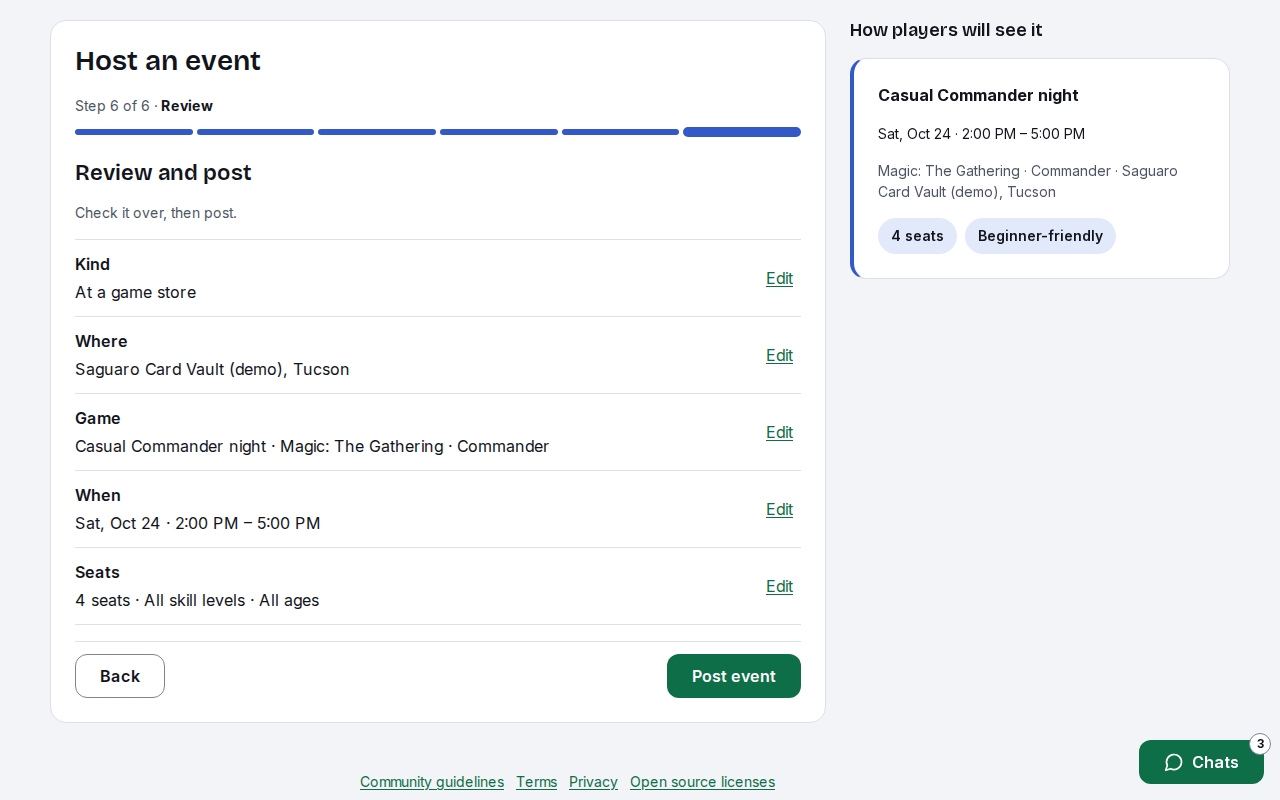
Task: View Open source licenses
Action: 702,782
